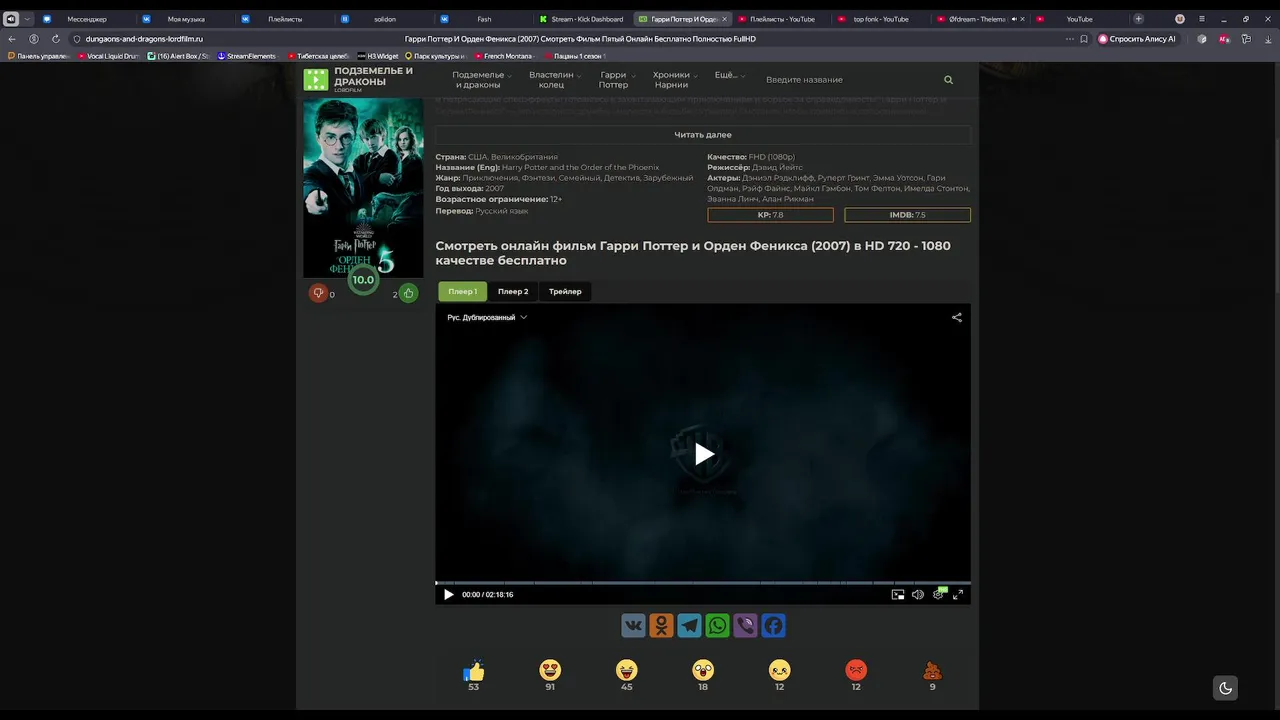Expand description with Читать далее
This screenshot has width=1280, height=720.
click(x=703, y=135)
